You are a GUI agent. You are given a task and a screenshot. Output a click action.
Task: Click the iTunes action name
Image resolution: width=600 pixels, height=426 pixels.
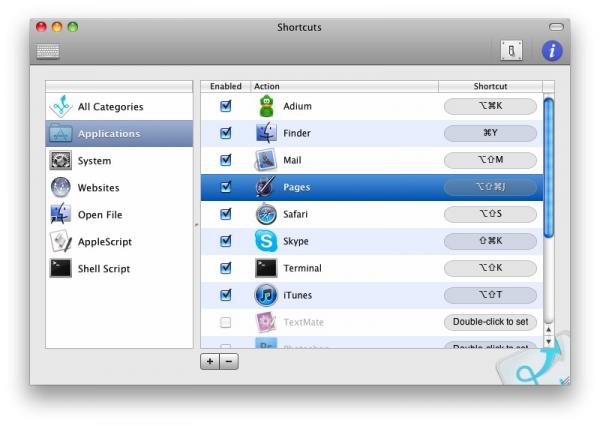297,295
